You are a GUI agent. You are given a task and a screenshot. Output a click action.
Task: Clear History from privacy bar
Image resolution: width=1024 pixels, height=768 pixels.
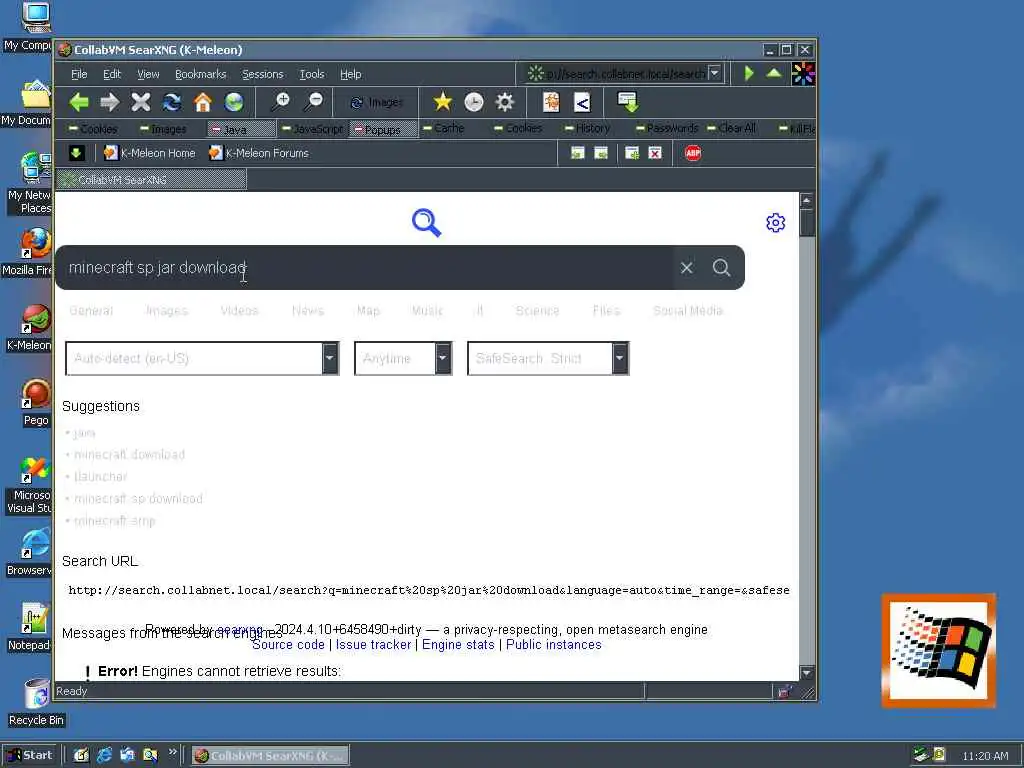pos(587,128)
